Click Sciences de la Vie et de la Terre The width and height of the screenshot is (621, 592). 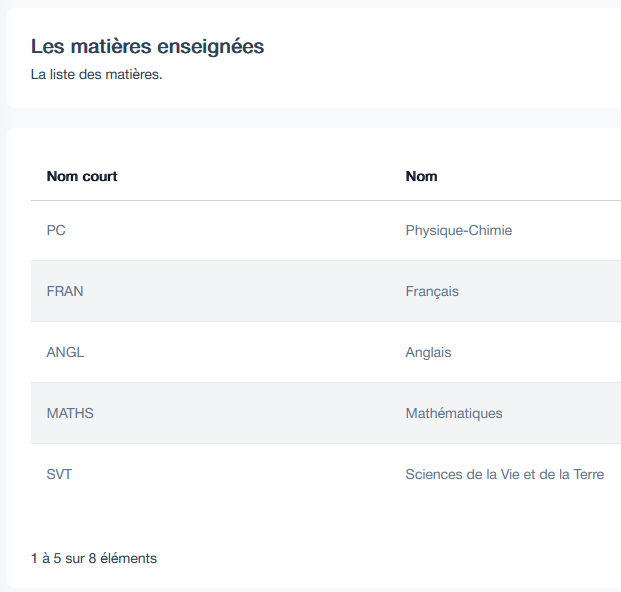pos(504,474)
